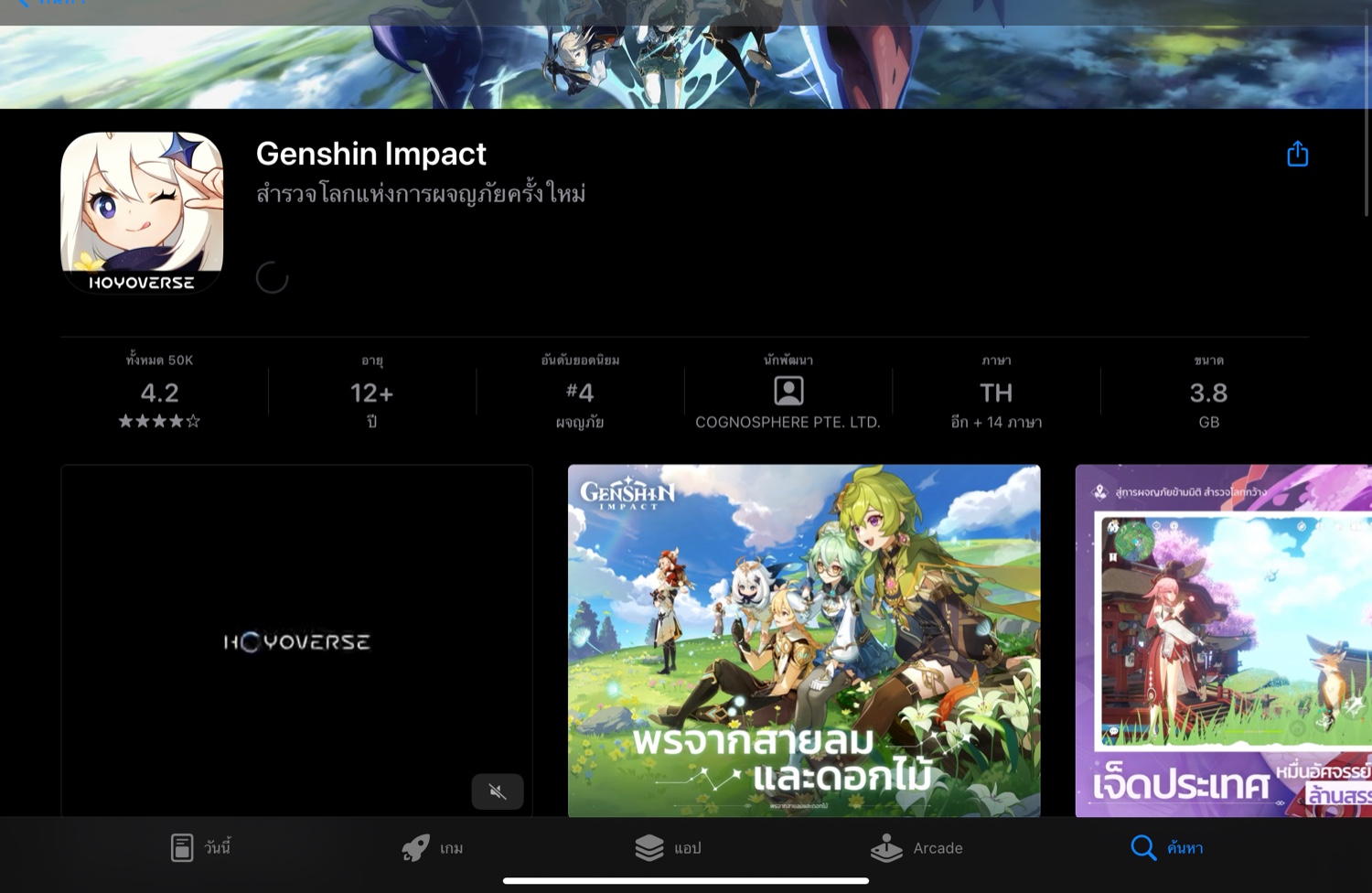Viewport: 1372px width, 893px height.
Task: Tap the ทั้งหมด 50K ratings label
Action: click(159, 360)
